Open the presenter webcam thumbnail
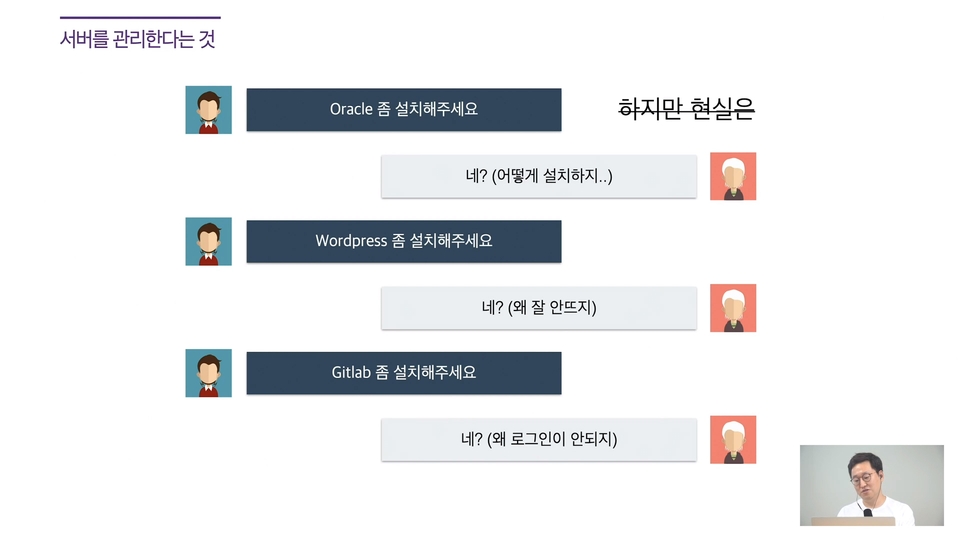The height and width of the screenshot is (540, 960). coord(872,485)
